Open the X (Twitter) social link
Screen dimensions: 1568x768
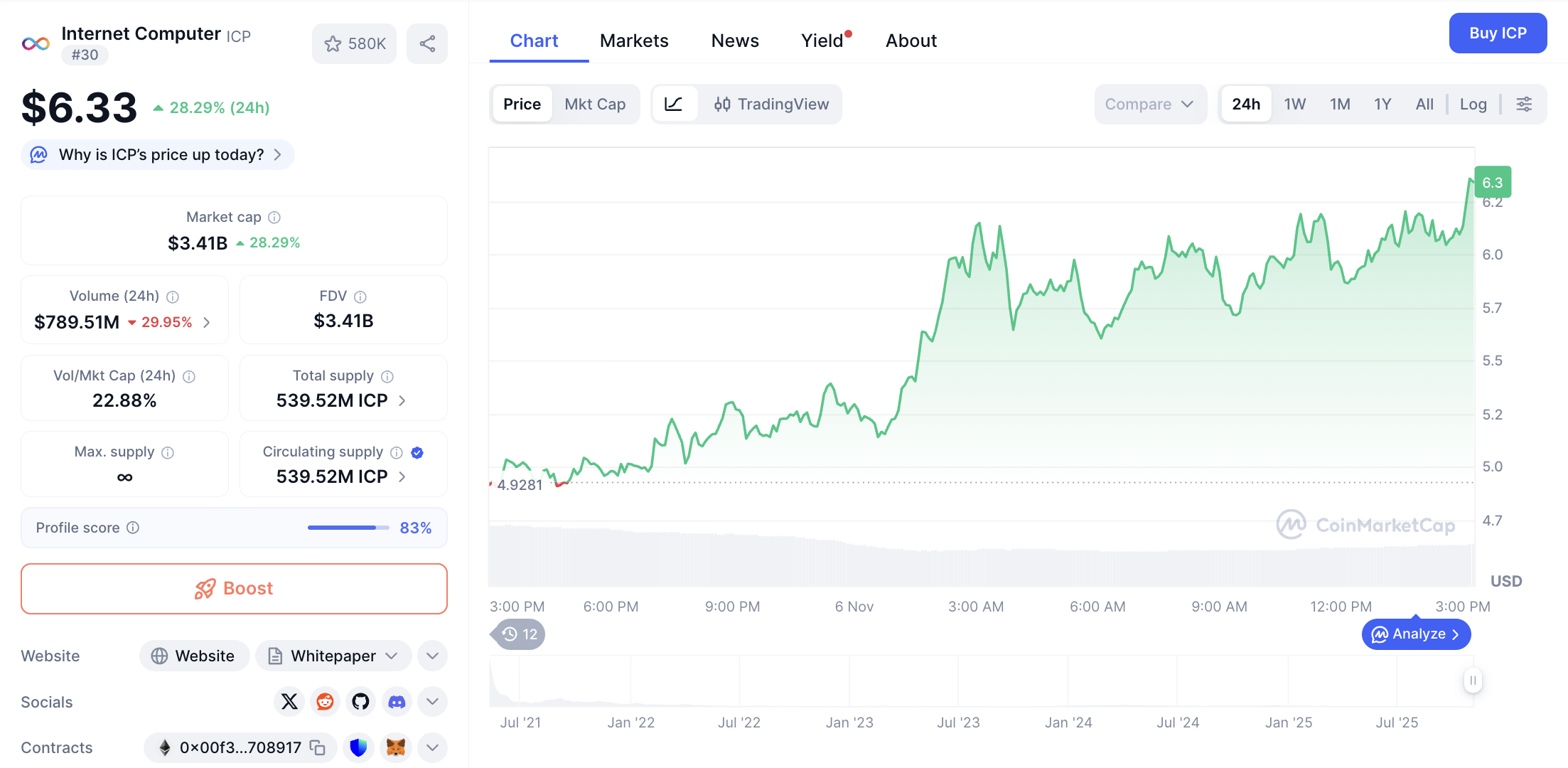(x=289, y=702)
